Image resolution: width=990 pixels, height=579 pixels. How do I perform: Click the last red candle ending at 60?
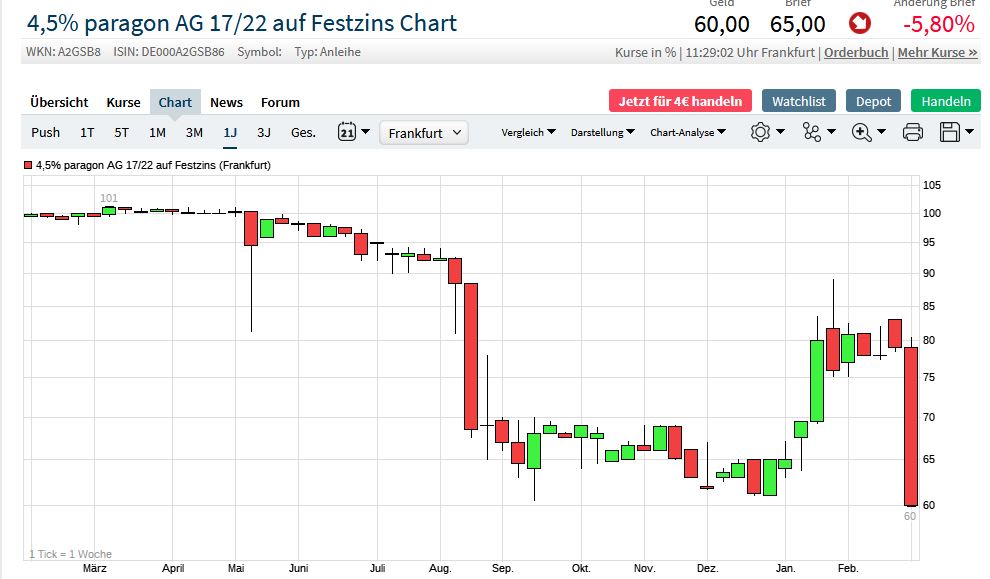[910, 427]
